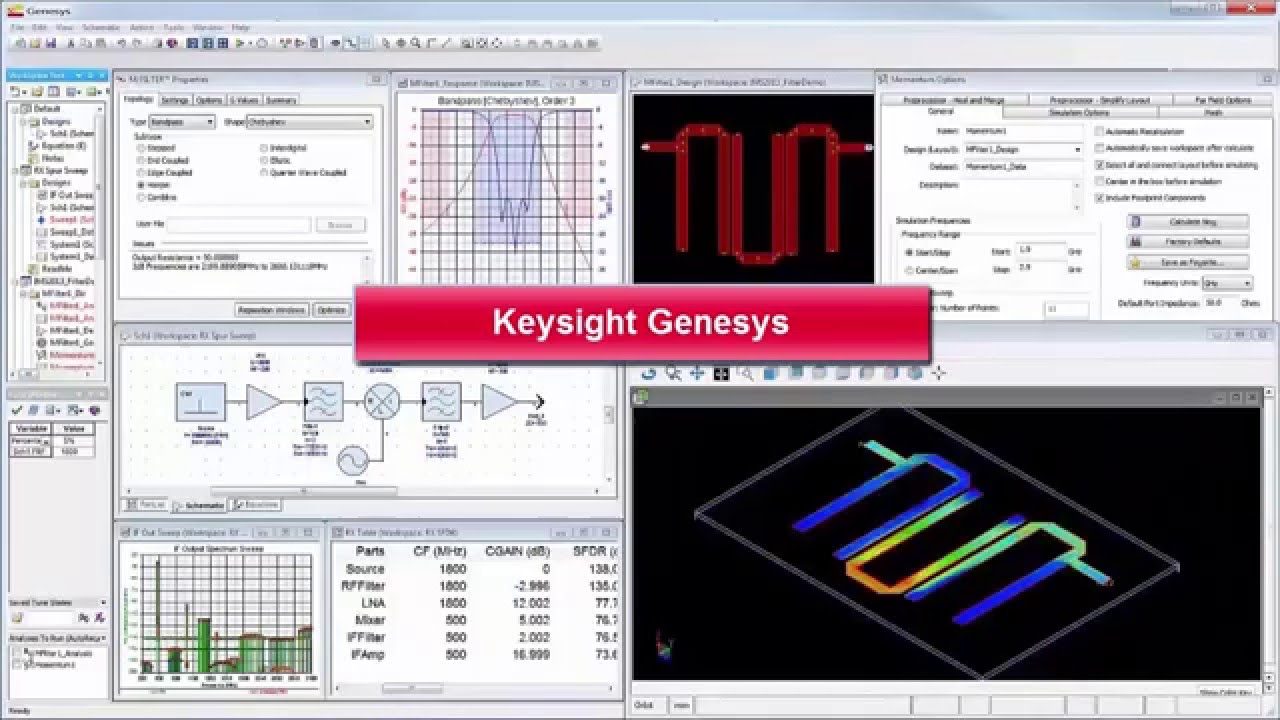Viewport: 1280px width, 720px height.
Task: Open the Frequency Units dropdown
Action: click(x=1226, y=284)
